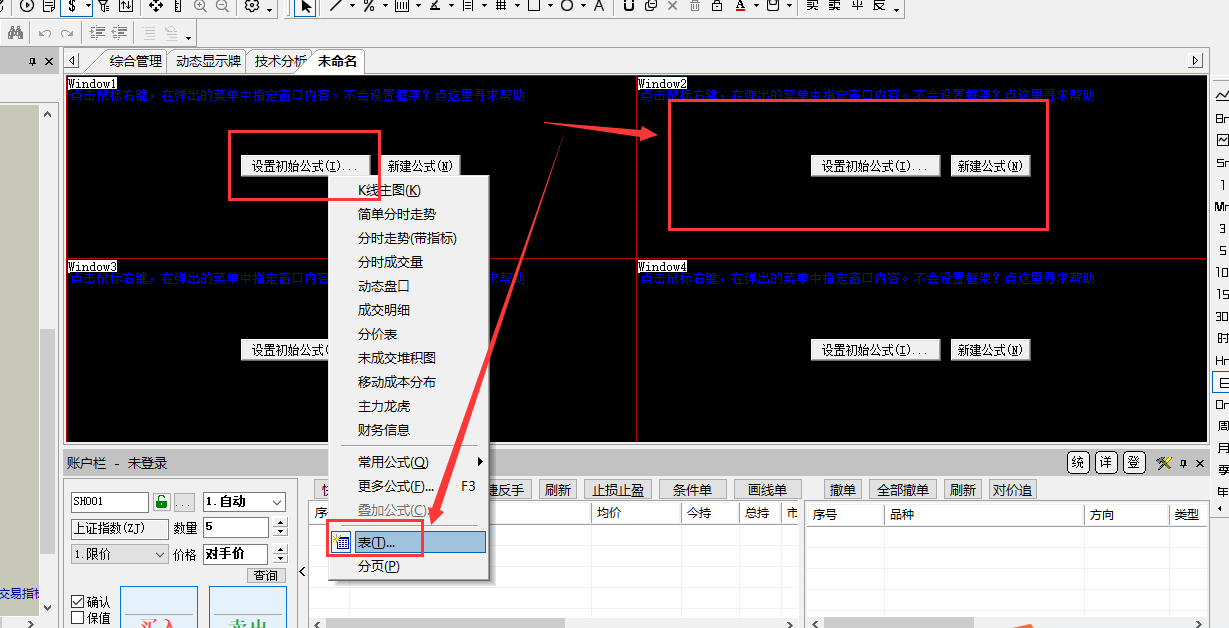The height and width of the screenshot is (628, 1229).
Task: Select the percent line tool
Action: 369,6
